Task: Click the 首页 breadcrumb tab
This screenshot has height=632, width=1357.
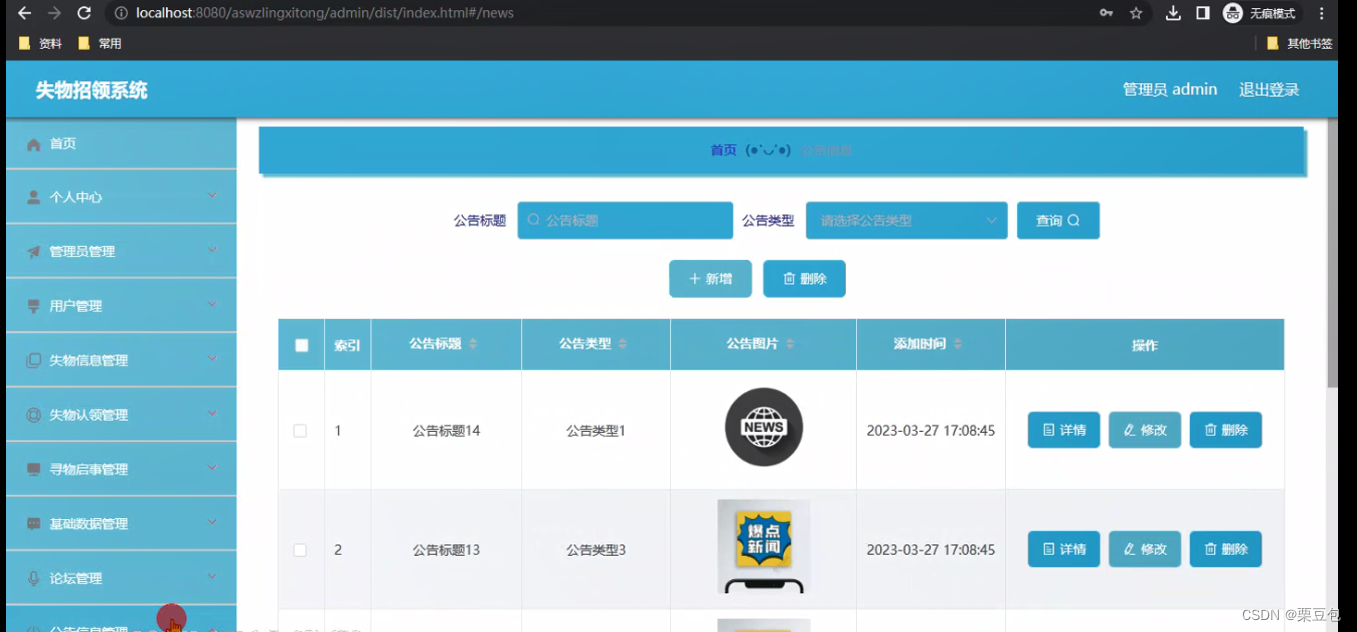Action: pos(723,149)
